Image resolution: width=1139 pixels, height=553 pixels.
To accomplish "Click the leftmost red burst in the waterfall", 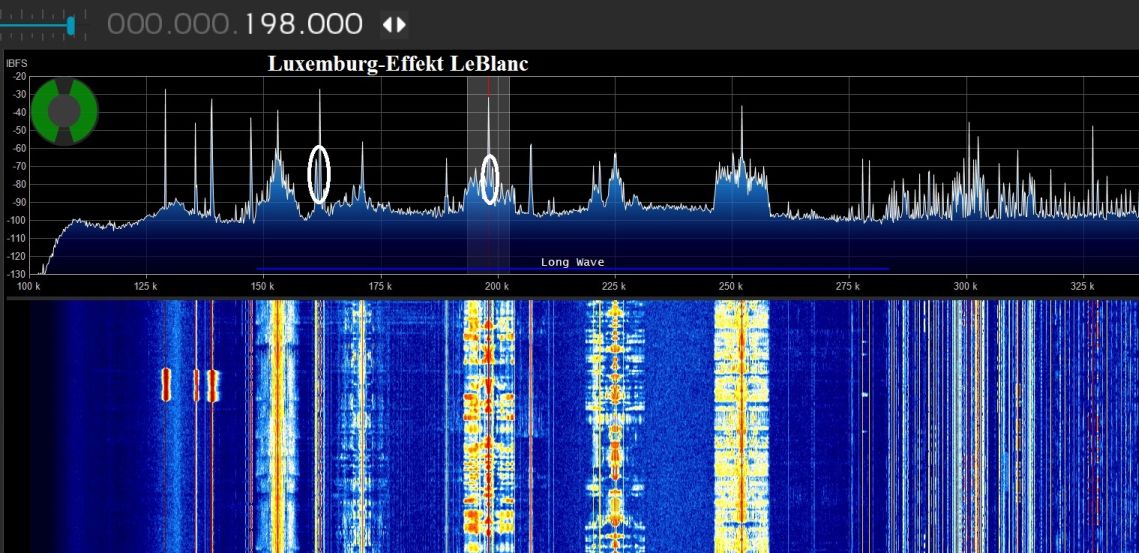I will pyautogui.click(x=167, y=384).
